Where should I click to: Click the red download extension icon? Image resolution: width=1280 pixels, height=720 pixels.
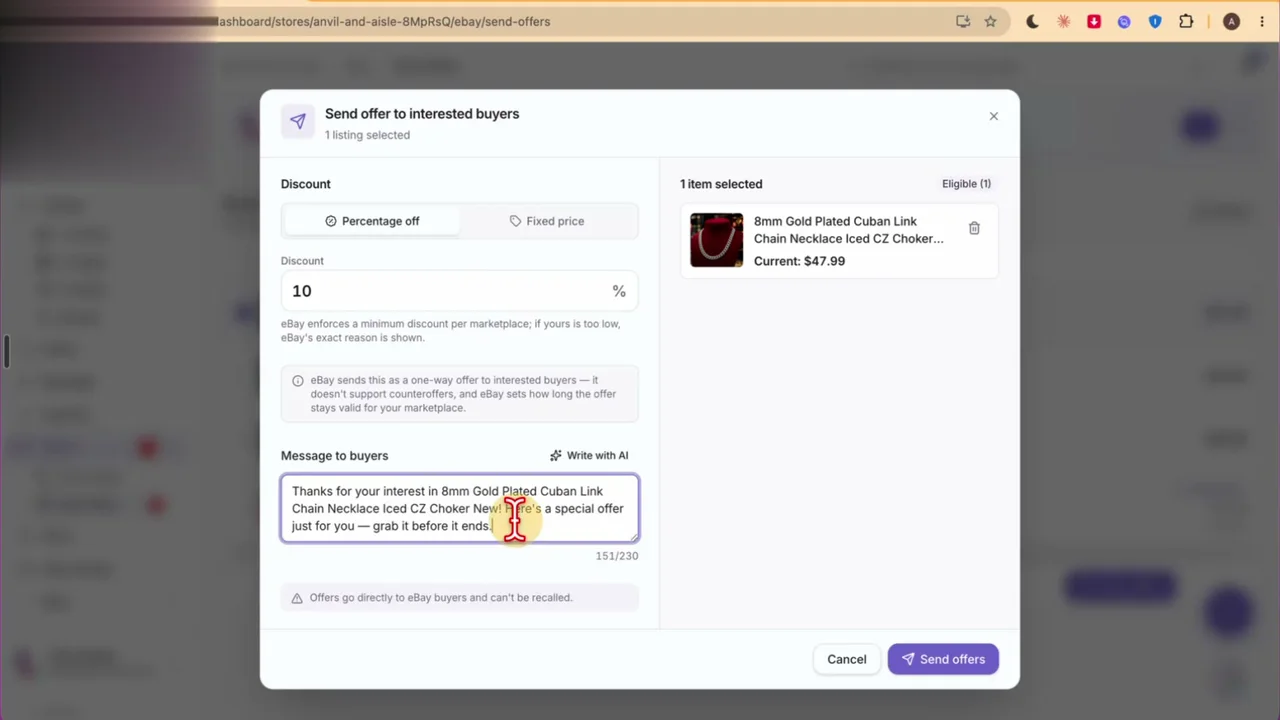[x=1094, y=21]
